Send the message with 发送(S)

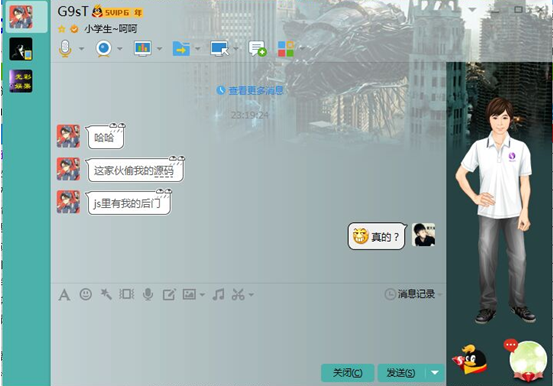pyautogui.click(x=401, y=373)
